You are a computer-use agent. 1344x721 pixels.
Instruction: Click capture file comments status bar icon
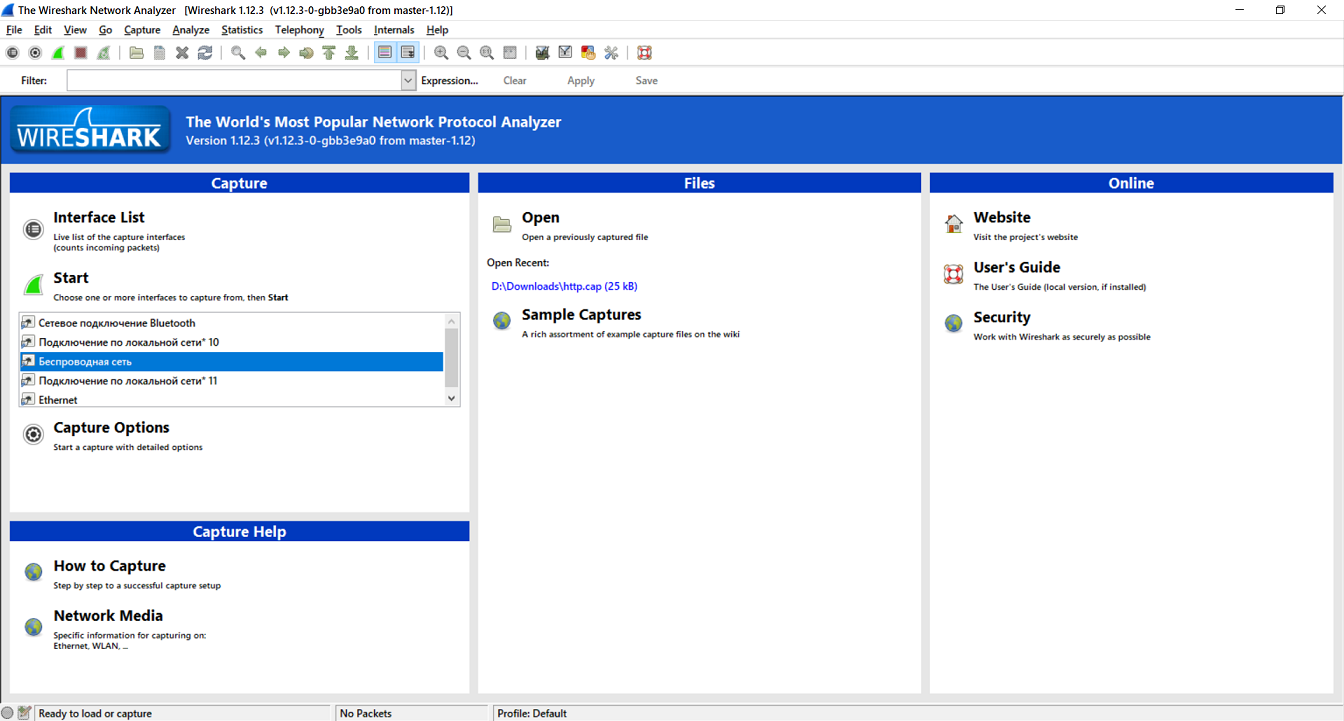click(x=25, y=713)
